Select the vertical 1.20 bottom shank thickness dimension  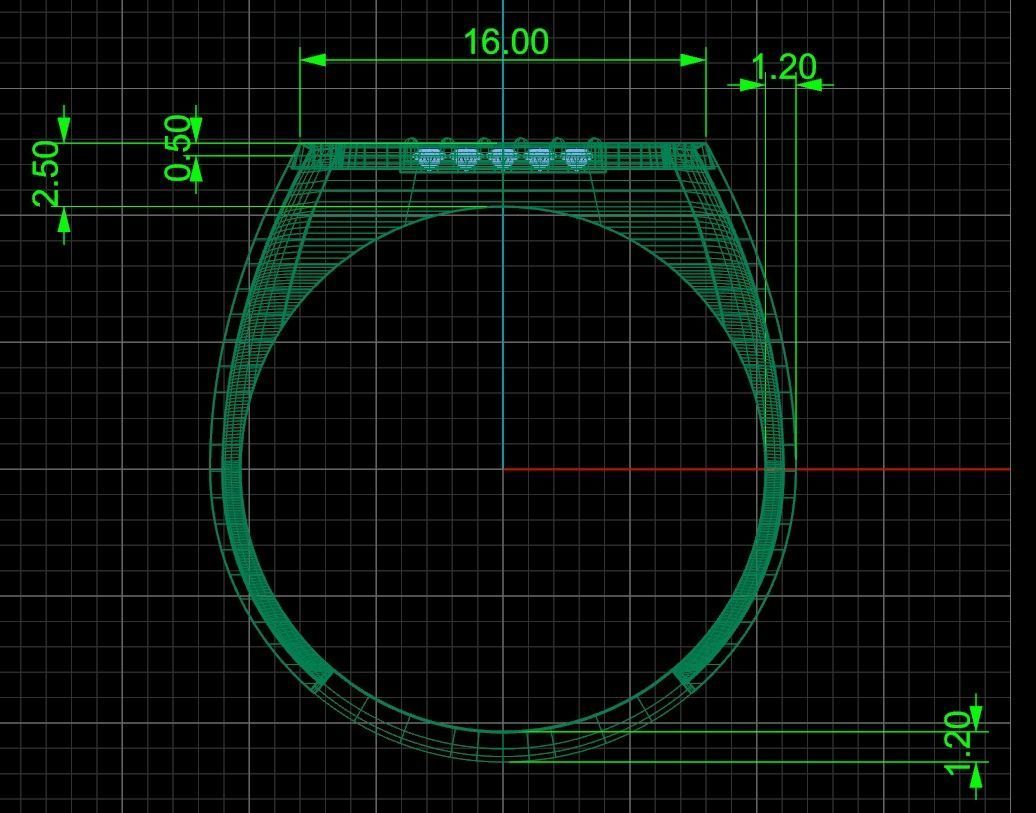pos(959,743)
